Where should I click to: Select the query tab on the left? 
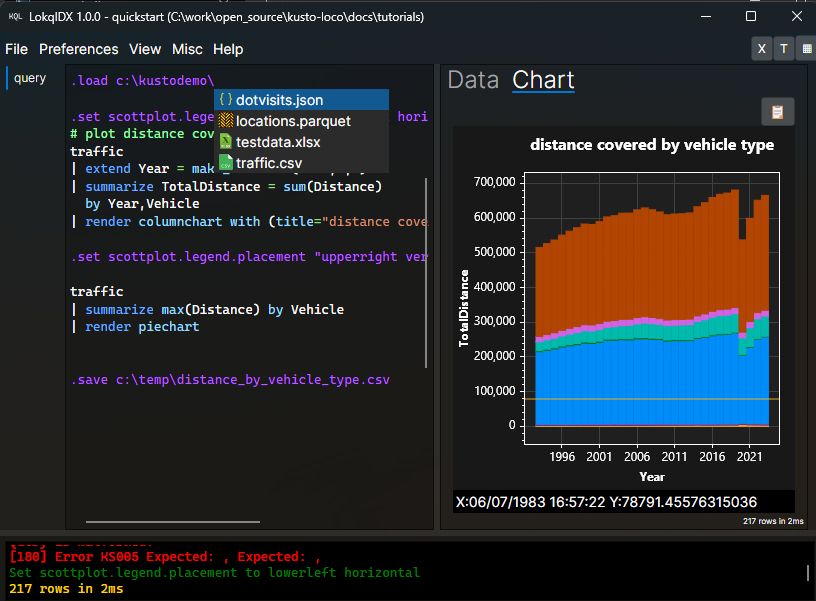(30, 78)
